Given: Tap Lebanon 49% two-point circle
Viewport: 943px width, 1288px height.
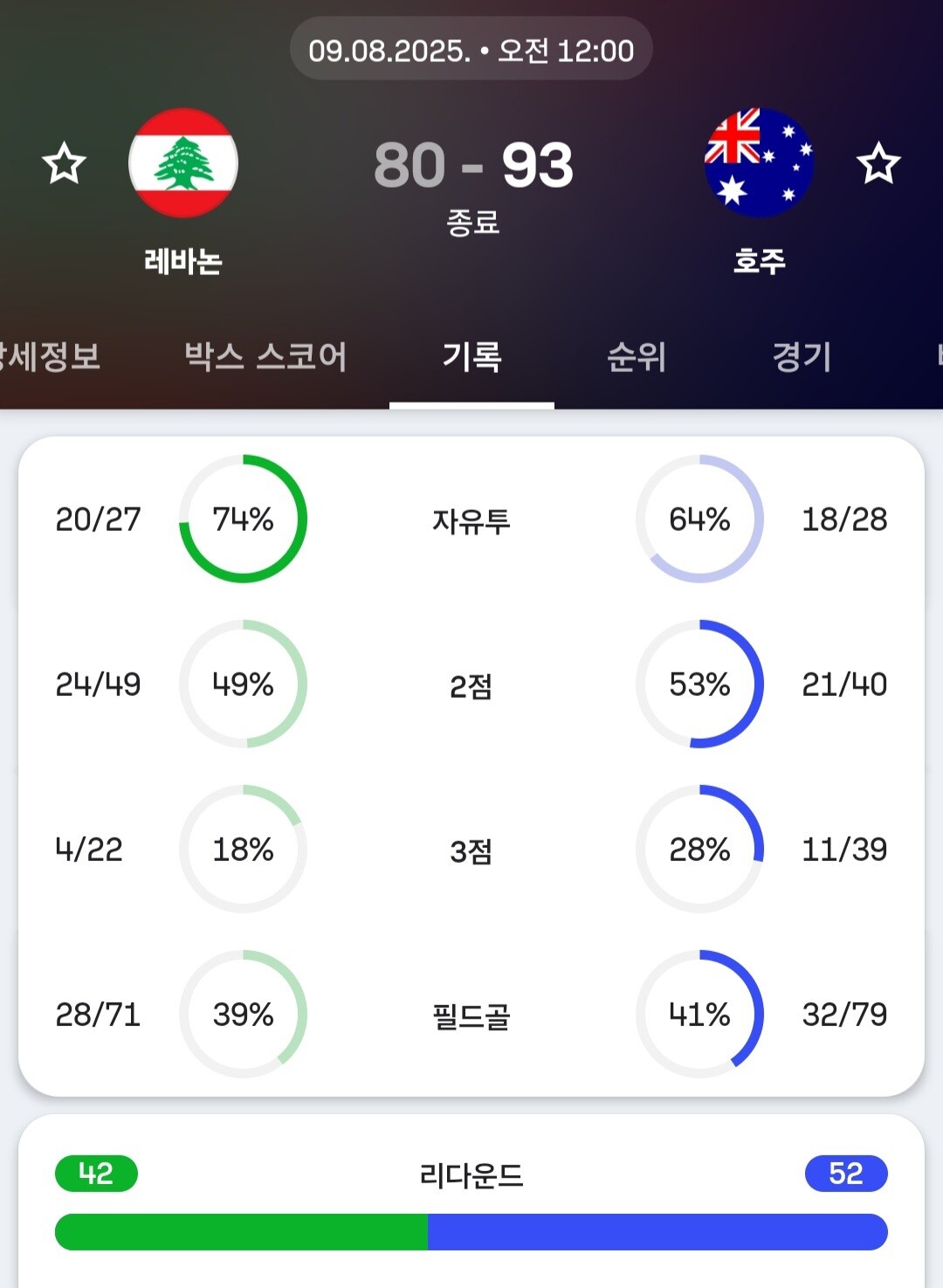Looking at the screenshot, I should (x=243, y=684).
